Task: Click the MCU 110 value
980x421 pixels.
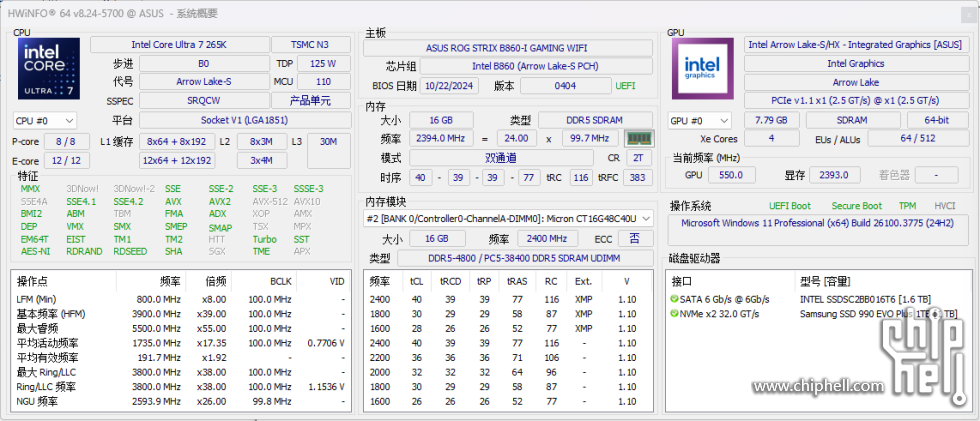Action: (324, 82)
